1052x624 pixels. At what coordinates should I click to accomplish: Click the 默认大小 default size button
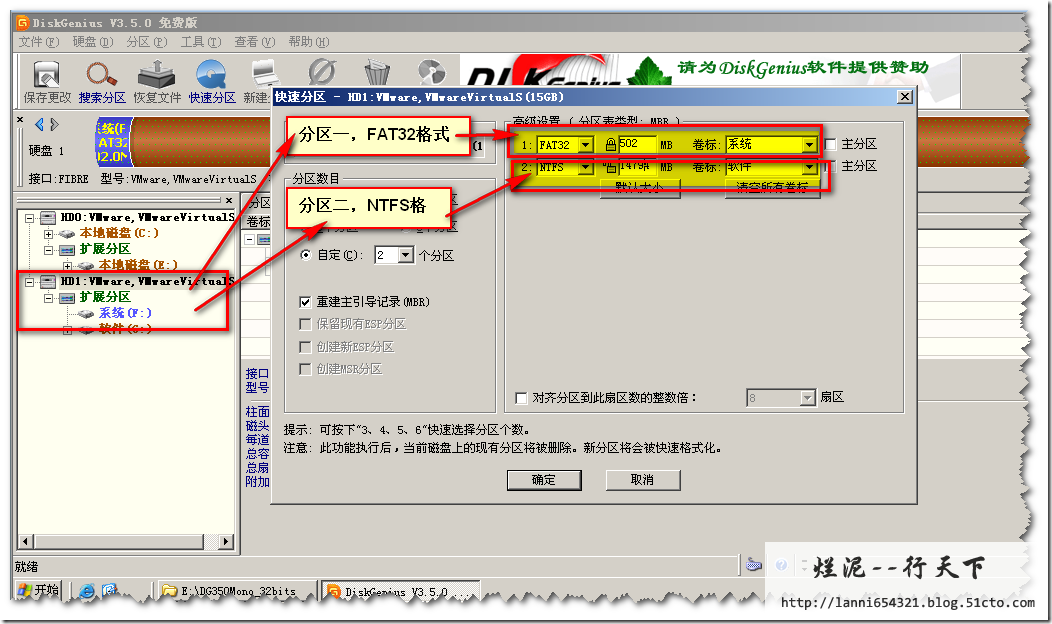click(x=640, y=187)
